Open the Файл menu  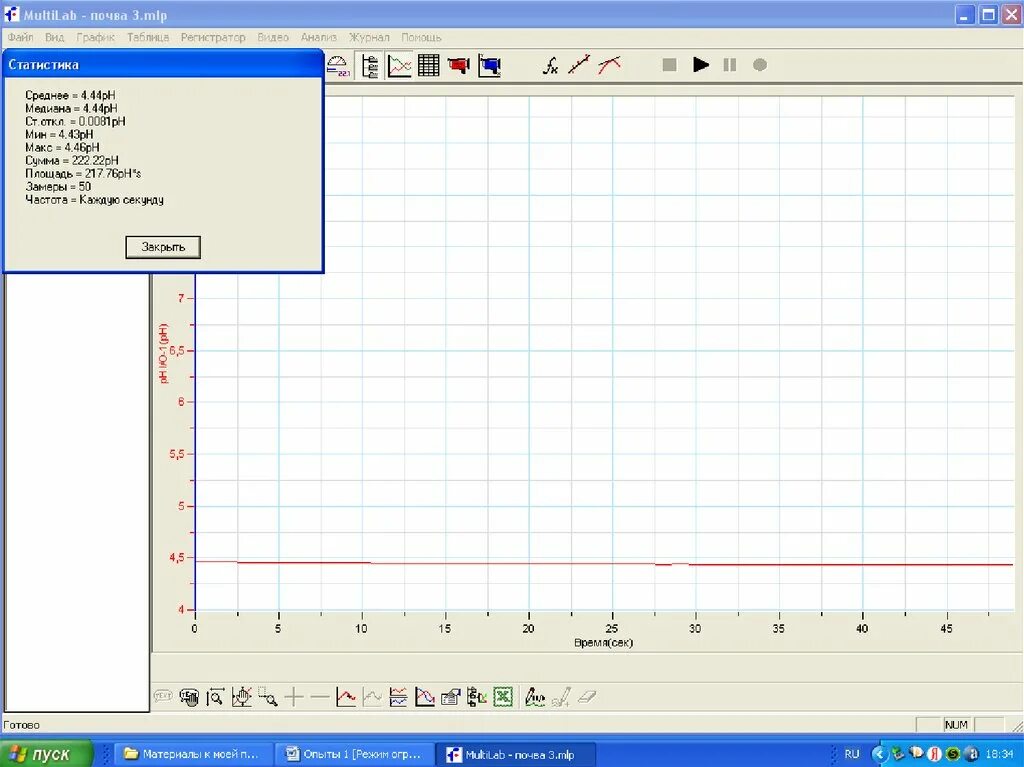click(20, 37)
